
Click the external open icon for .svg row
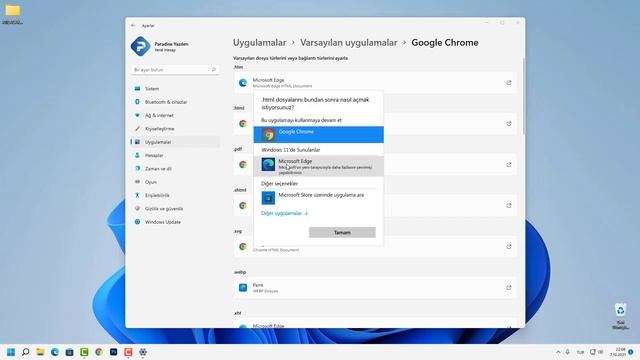point(509,247)
